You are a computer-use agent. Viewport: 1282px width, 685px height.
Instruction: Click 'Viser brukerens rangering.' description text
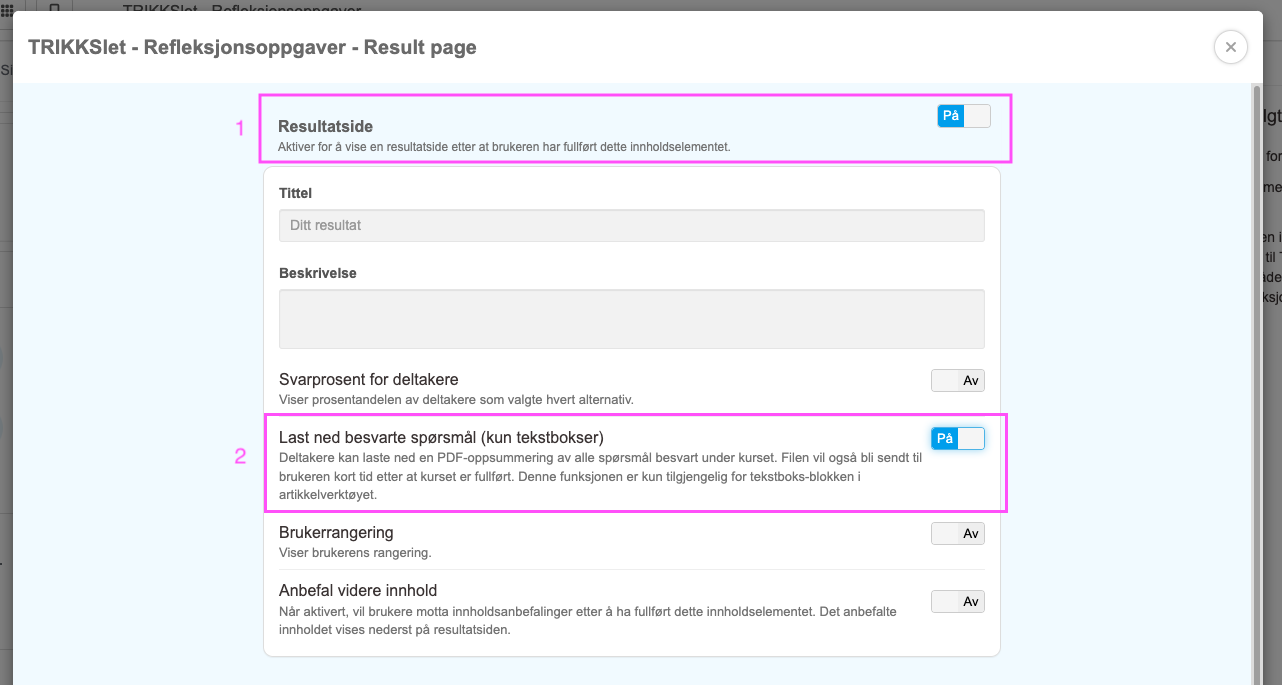pyautogui.click(x=355, y=552)
